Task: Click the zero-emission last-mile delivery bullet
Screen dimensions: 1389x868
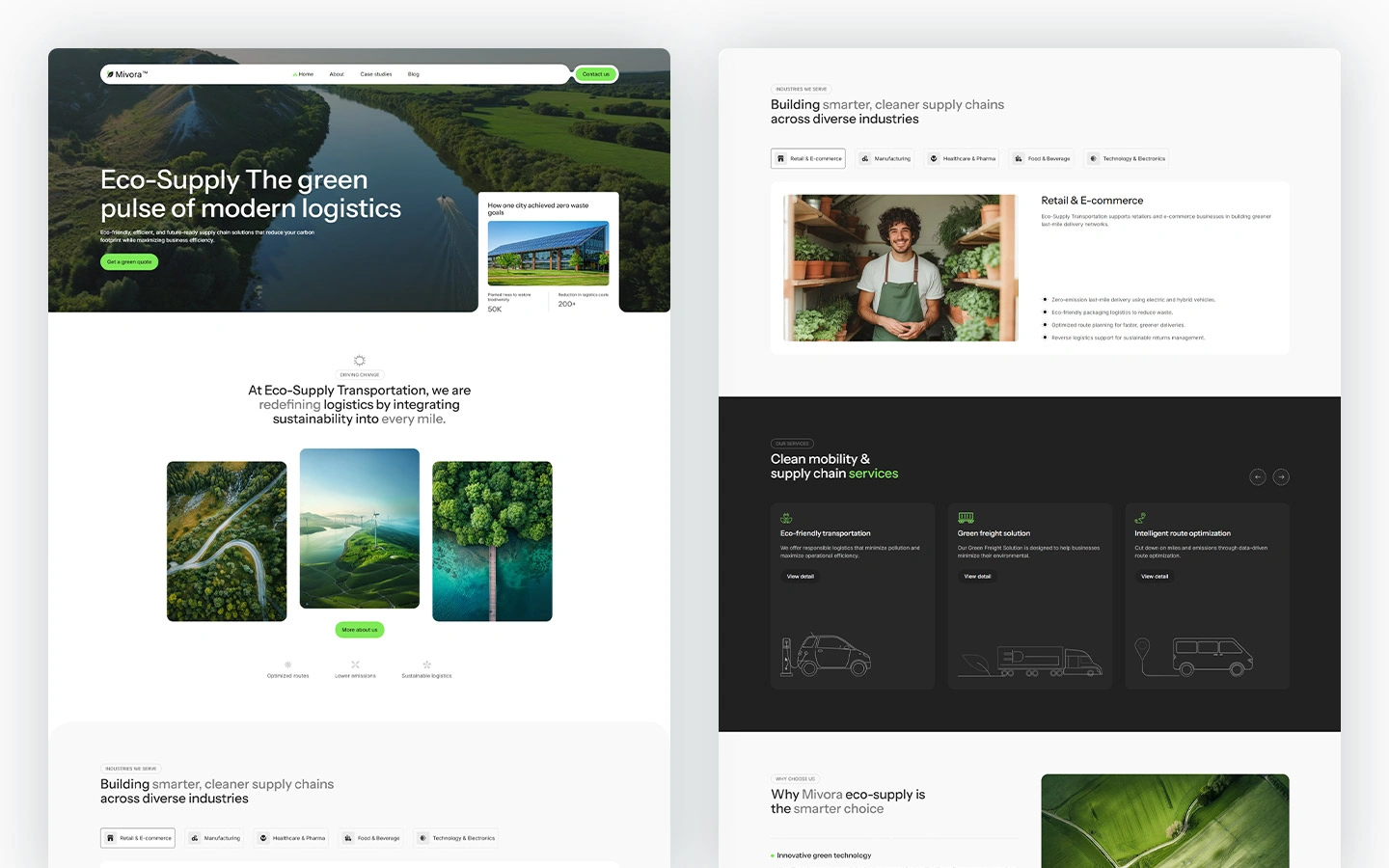Action: point(1130,300)
